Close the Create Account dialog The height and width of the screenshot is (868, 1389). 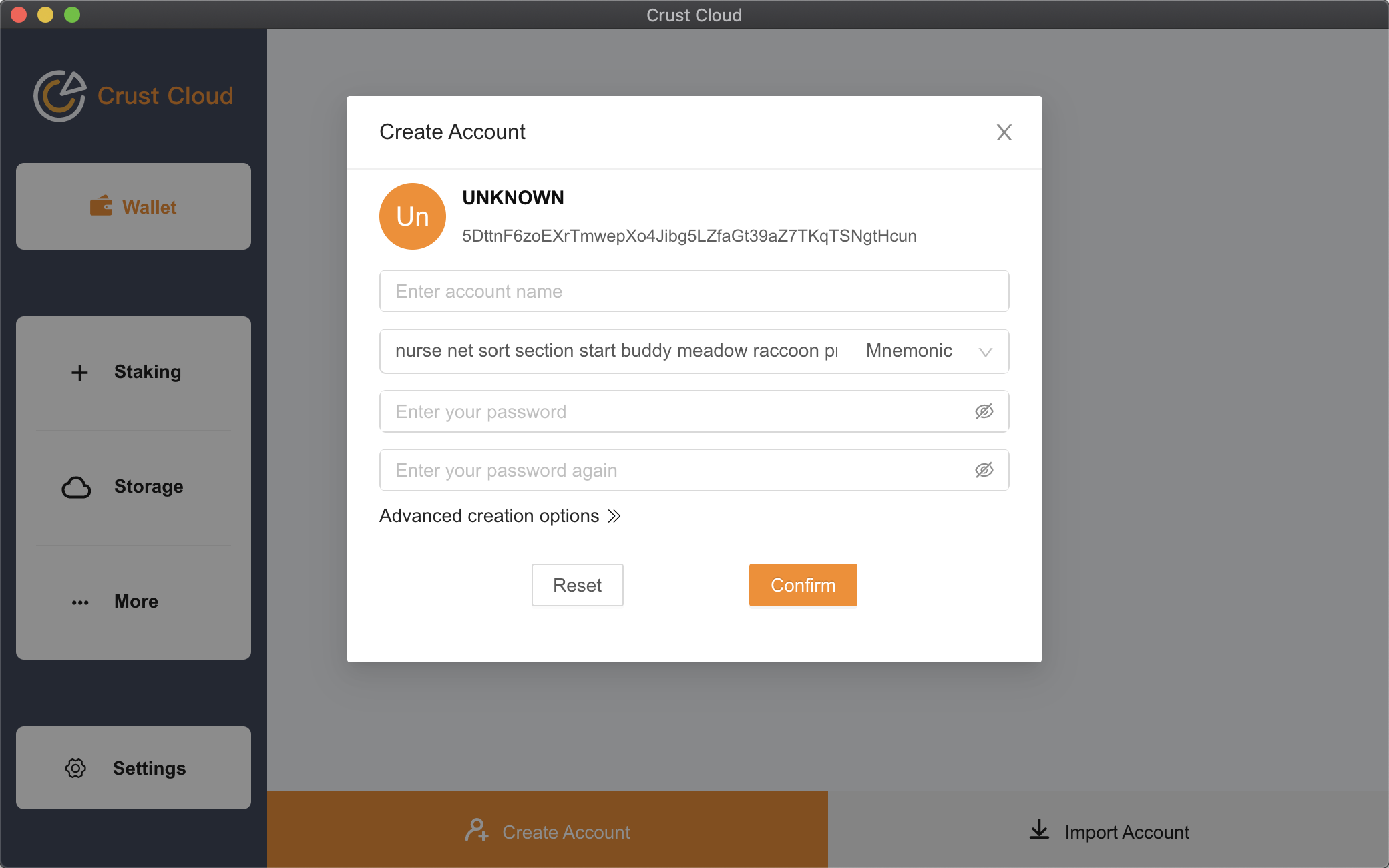(1004, 132)
